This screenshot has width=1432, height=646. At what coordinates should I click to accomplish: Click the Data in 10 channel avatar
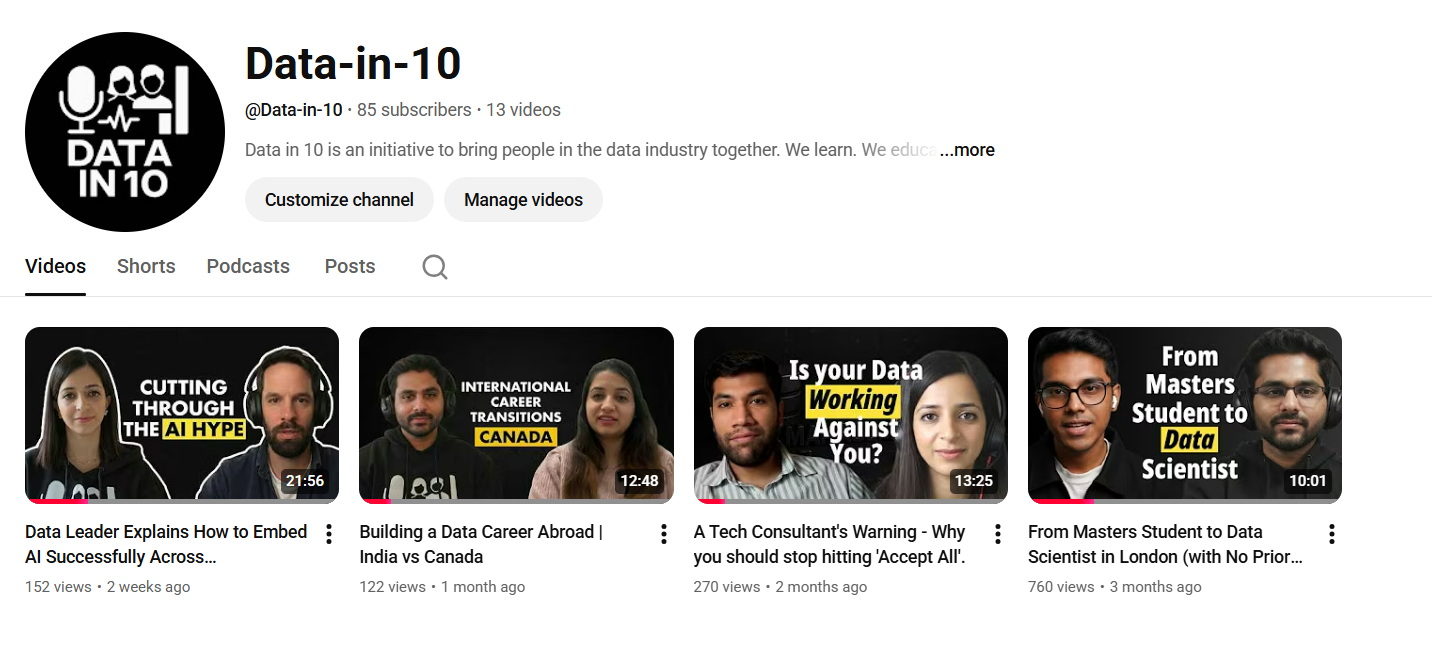tap(125, 132)
